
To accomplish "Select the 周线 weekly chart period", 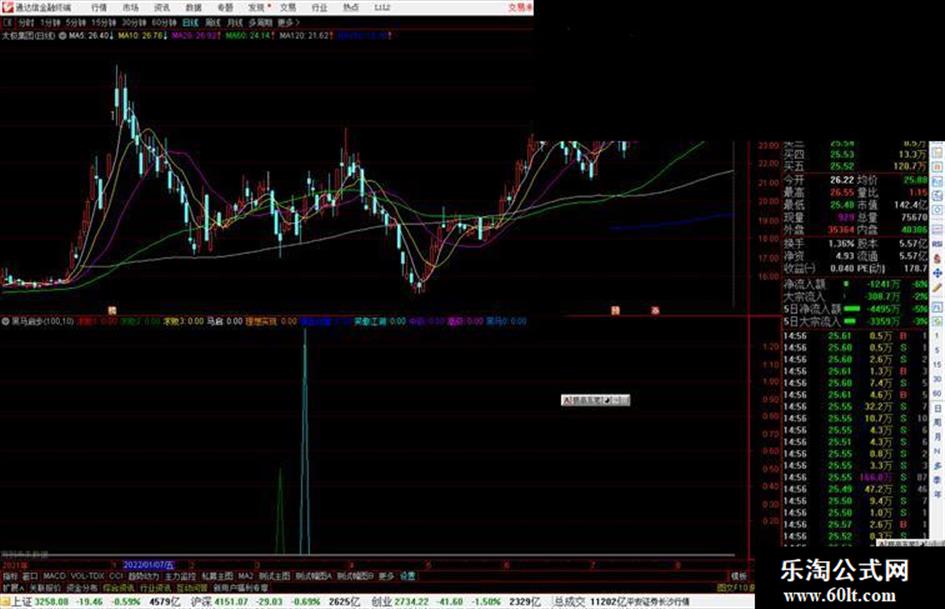I will click(213, 22).
